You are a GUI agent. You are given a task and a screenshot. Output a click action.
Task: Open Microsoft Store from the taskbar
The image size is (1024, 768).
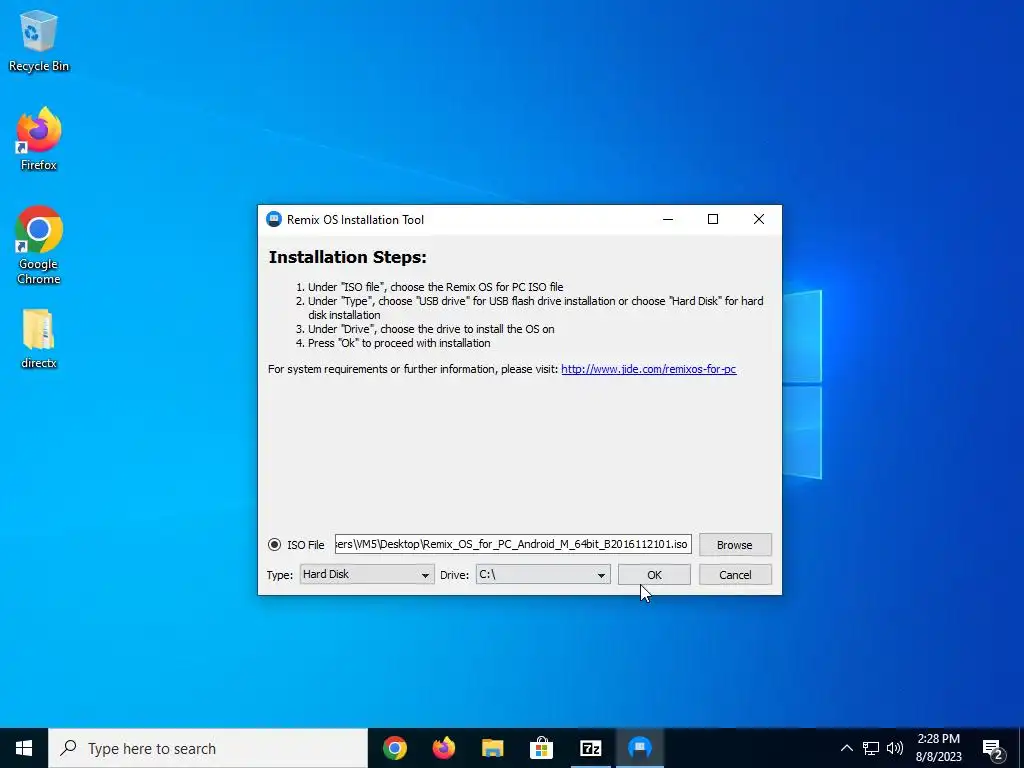coord(541,748)
